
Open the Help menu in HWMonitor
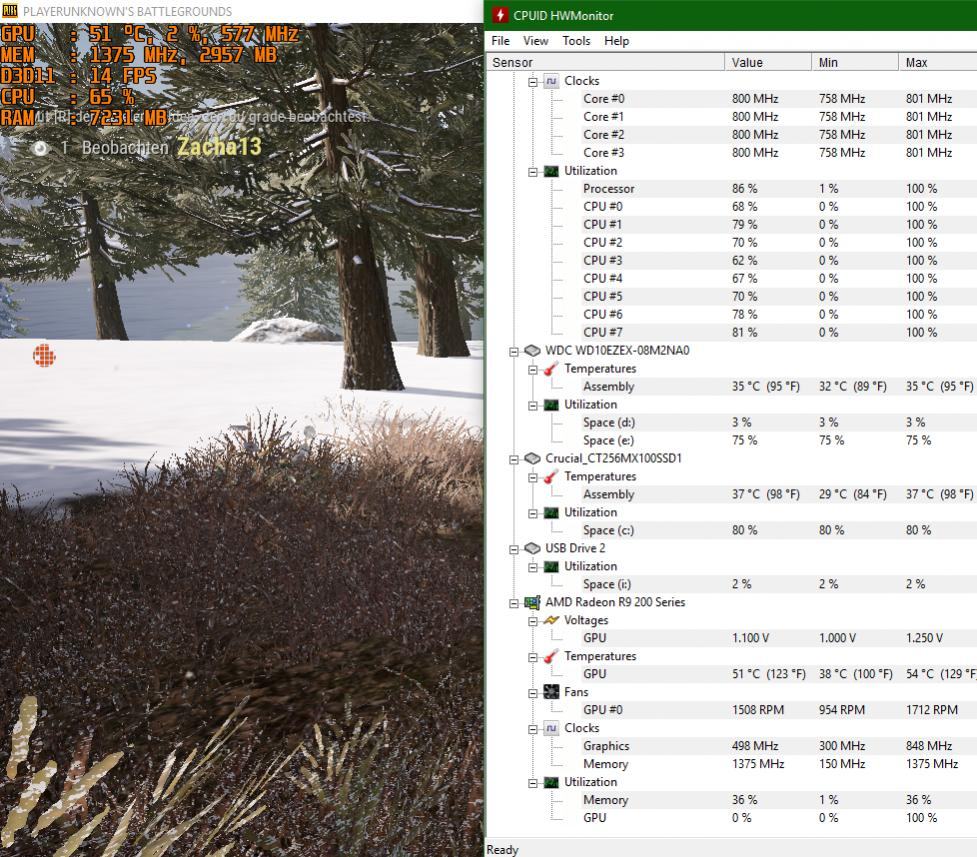(x=616, y=41)
